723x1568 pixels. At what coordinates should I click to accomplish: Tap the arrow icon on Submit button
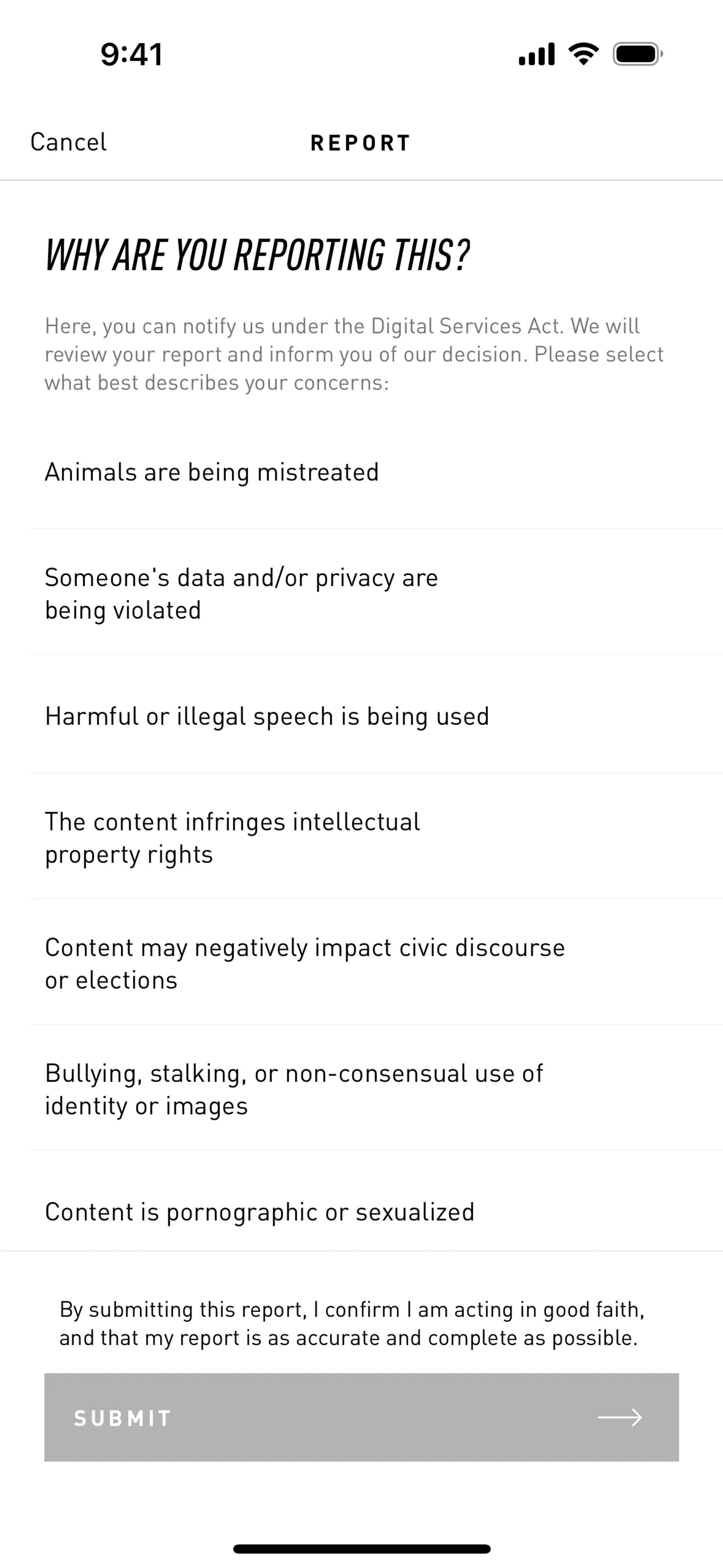tap(619, 1418)
